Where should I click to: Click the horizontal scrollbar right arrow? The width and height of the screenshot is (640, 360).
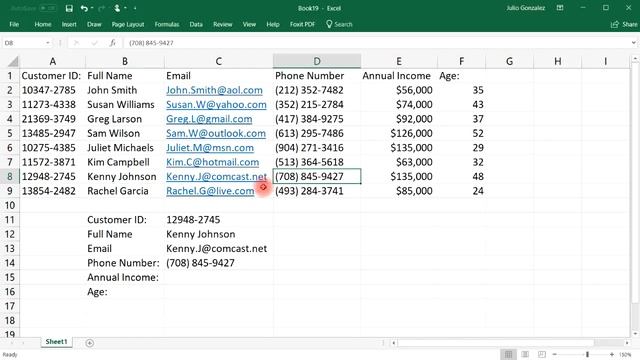click(x=627, y=343)
